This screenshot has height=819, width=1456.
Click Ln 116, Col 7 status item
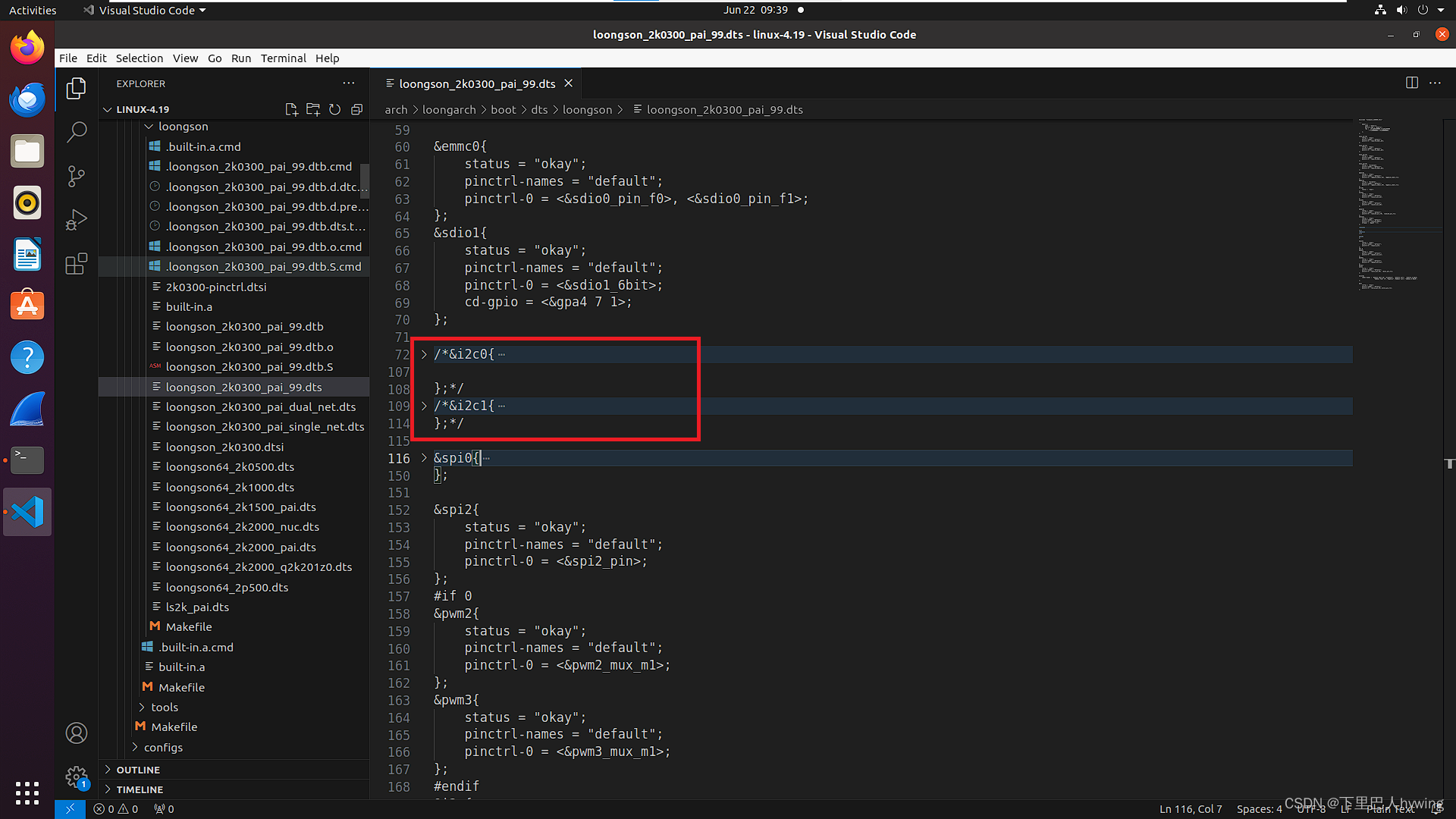tap(1190, 809)
